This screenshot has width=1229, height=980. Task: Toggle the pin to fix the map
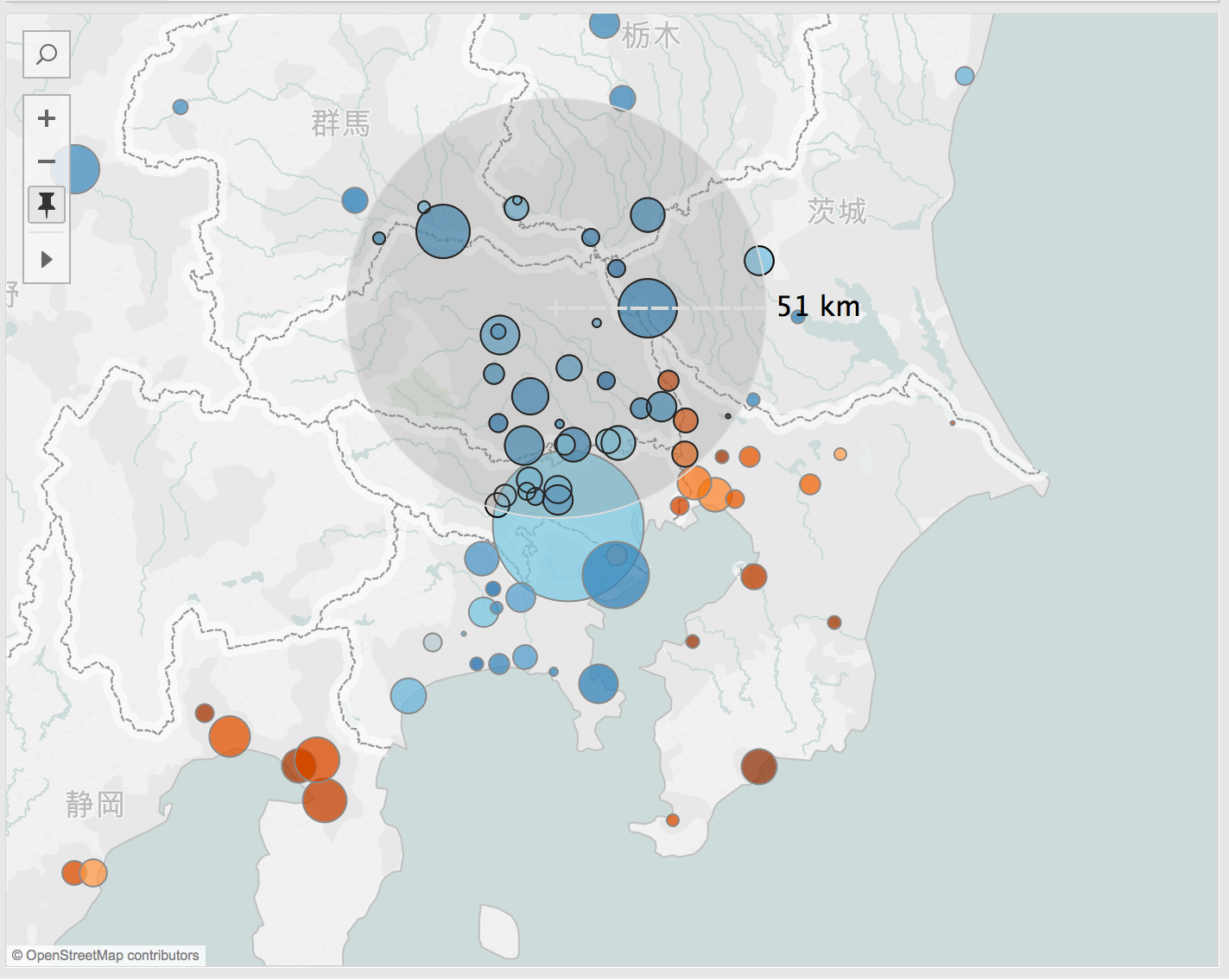pos(47,205)
